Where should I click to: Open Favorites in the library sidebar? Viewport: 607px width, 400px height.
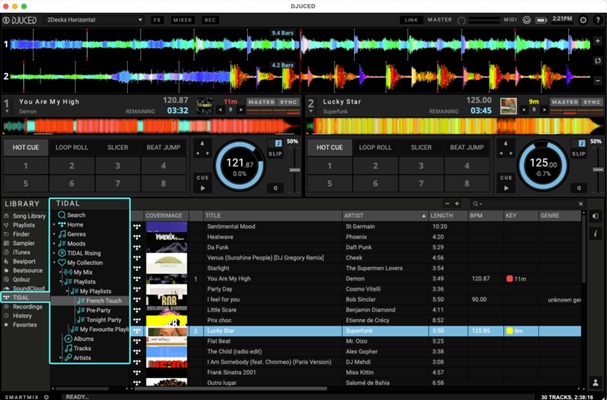21,325
